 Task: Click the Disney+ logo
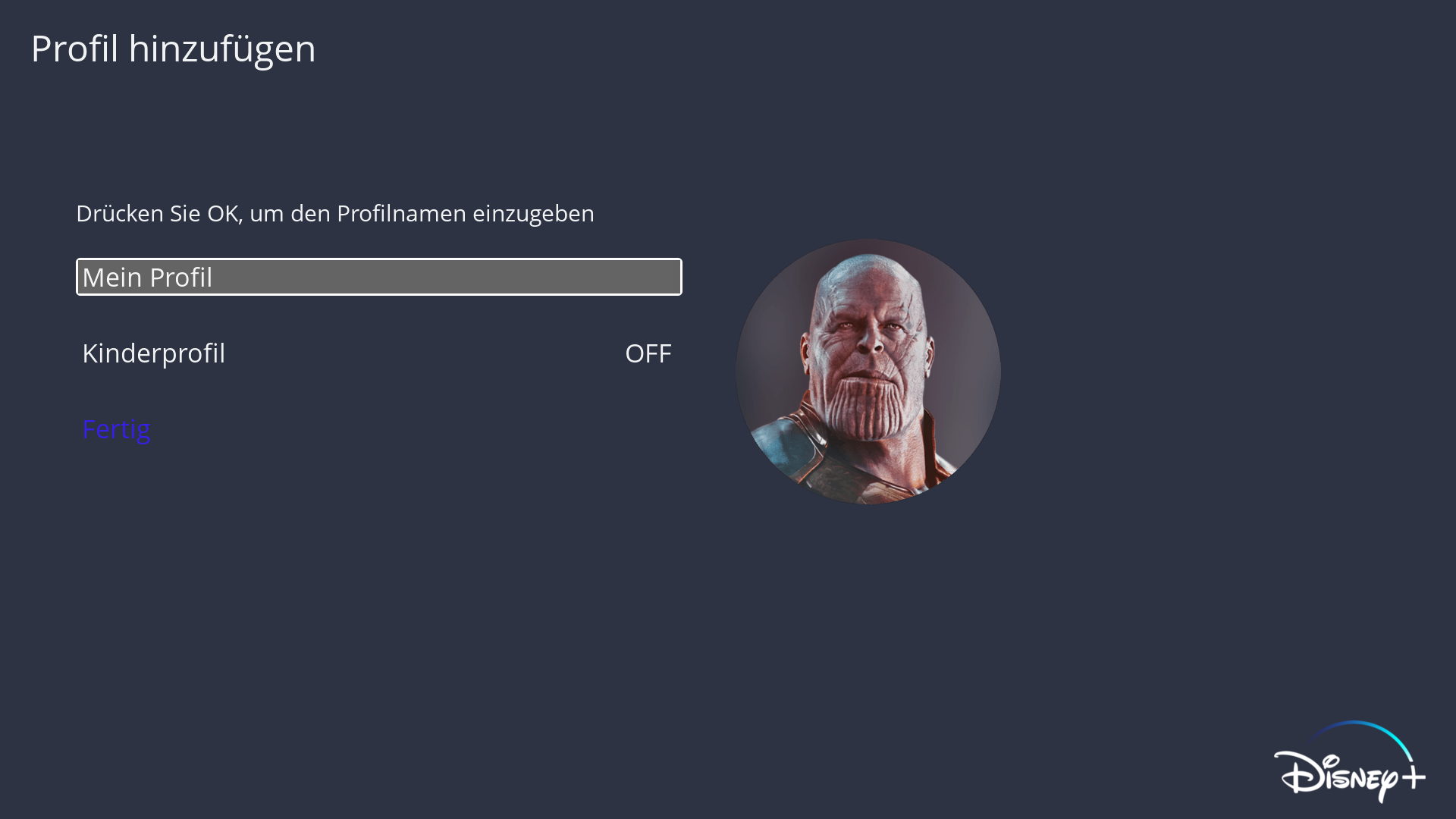(1350, 763)
